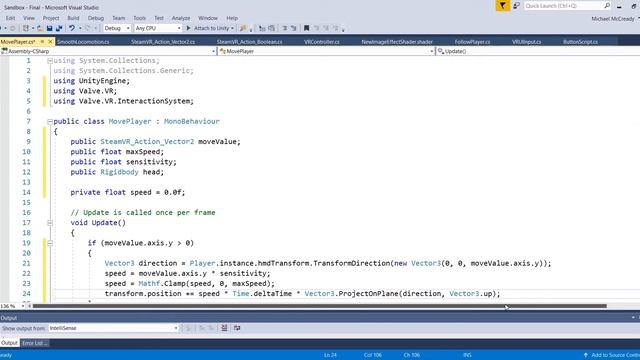
Task: Open the Undo history dropdown arrow
Action: 80,28
